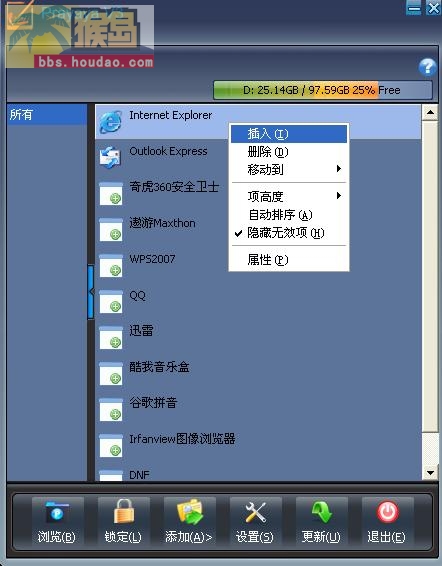
Task: Select 自动排序(A) menu entry
Action: (x=289, y=215)
